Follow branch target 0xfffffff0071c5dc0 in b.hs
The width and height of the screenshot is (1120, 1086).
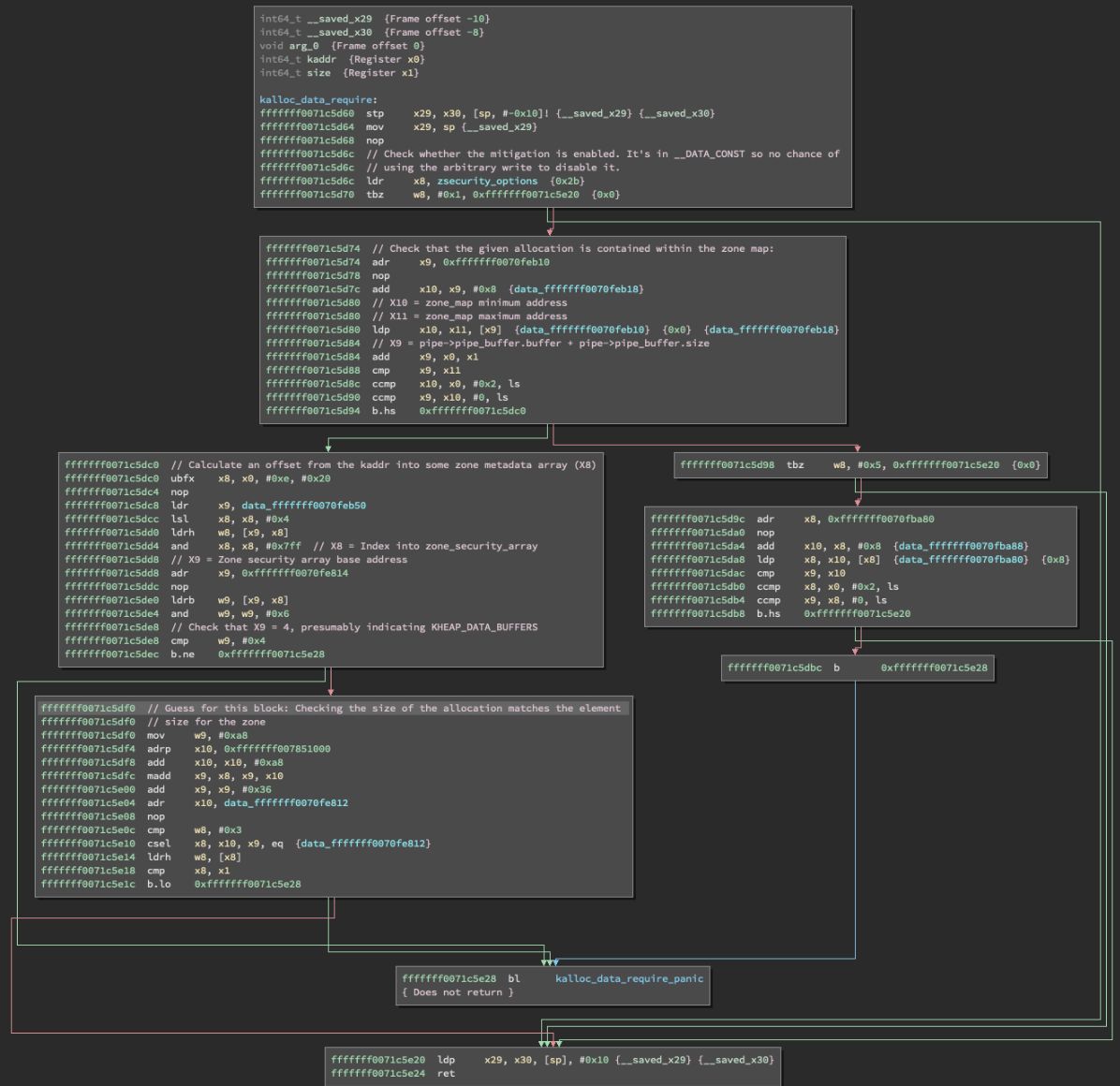point(472,411)
